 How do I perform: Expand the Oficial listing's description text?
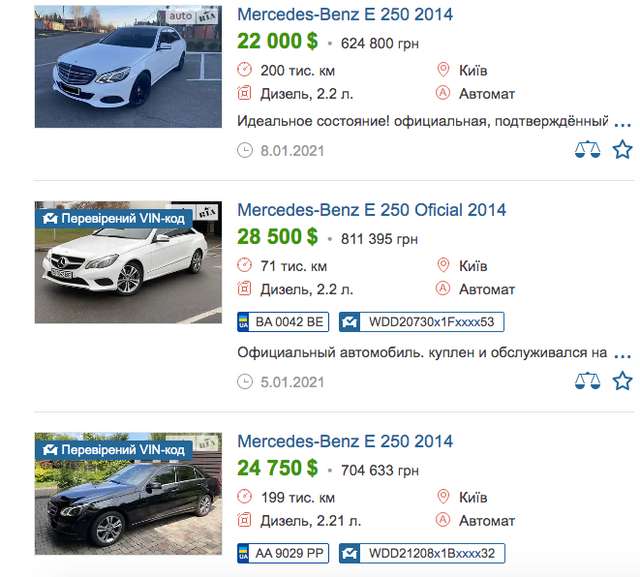pos(623,353)
